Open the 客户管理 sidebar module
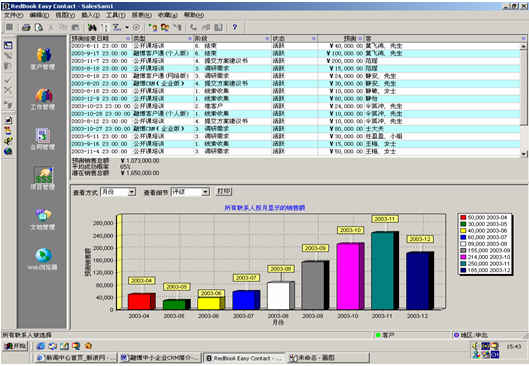 43,59
